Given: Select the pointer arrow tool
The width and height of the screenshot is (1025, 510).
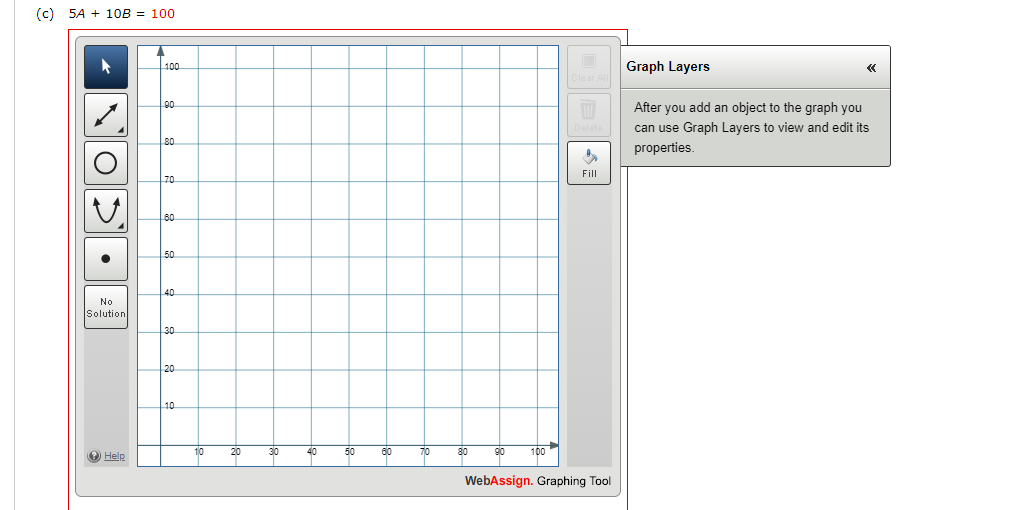Looking at the screenshot, I should point(106,67).
